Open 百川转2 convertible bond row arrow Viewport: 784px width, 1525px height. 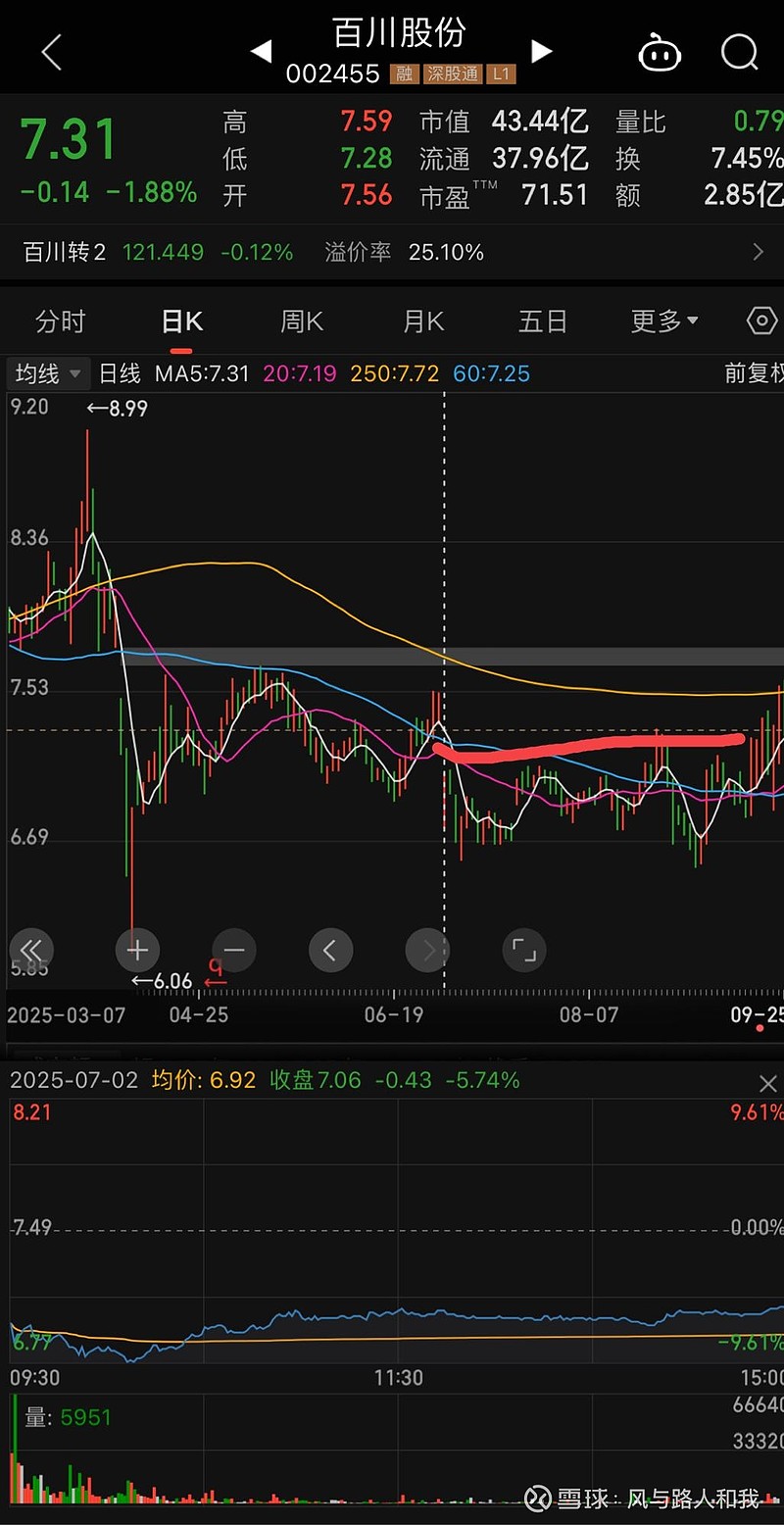pos(758,252)
